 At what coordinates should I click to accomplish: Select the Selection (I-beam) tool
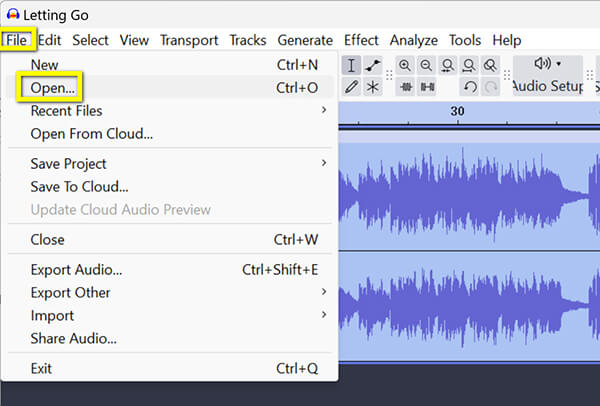(x=351, y=65)
